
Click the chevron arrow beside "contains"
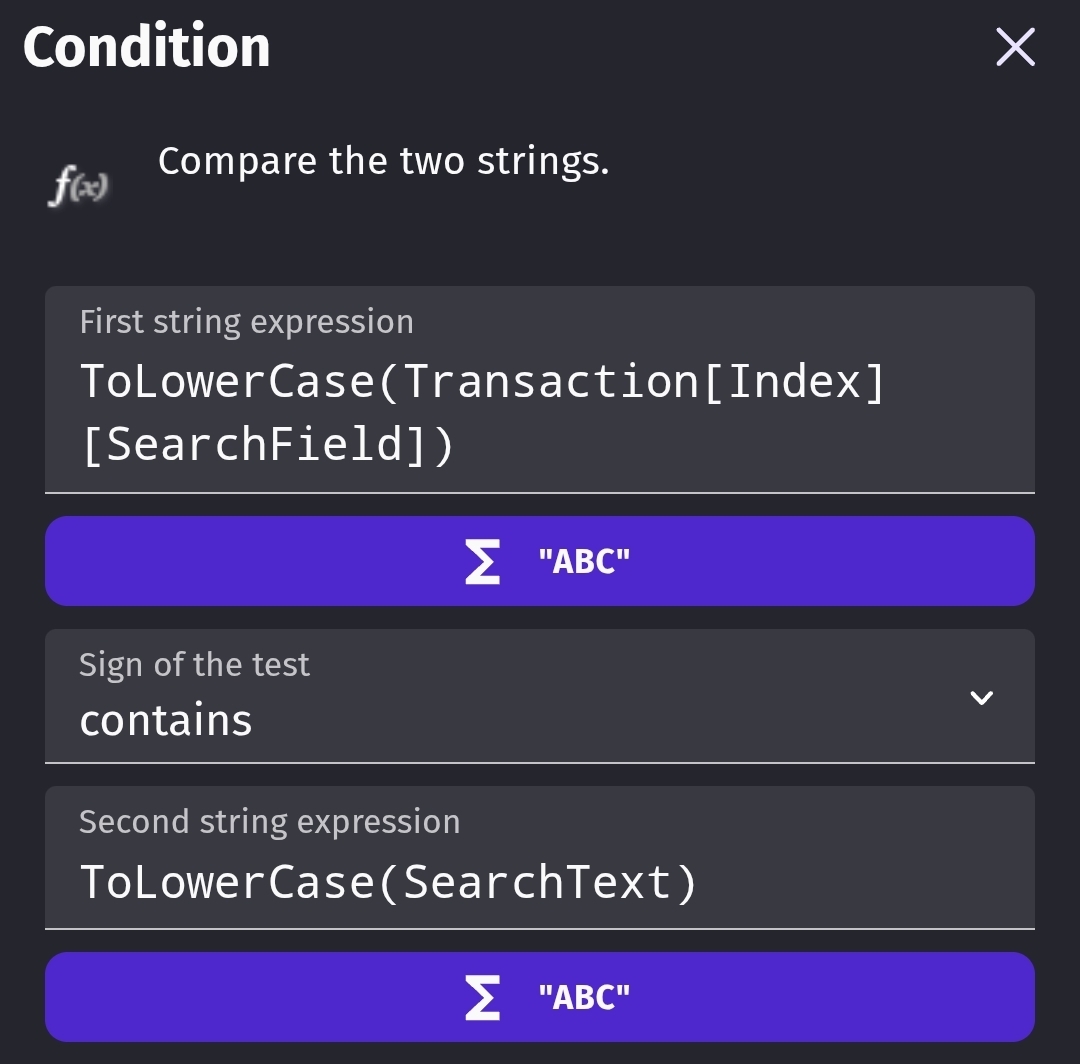coord(982,698)
